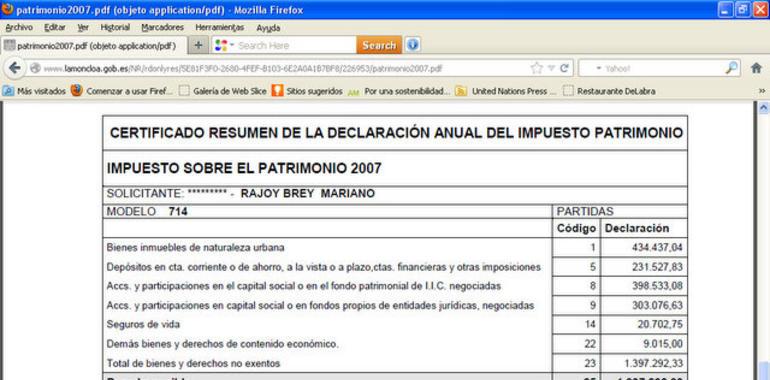Click the vertical scrollbar up arrow
The width and height of the screenshot is (770, 380).
[763, 108]
